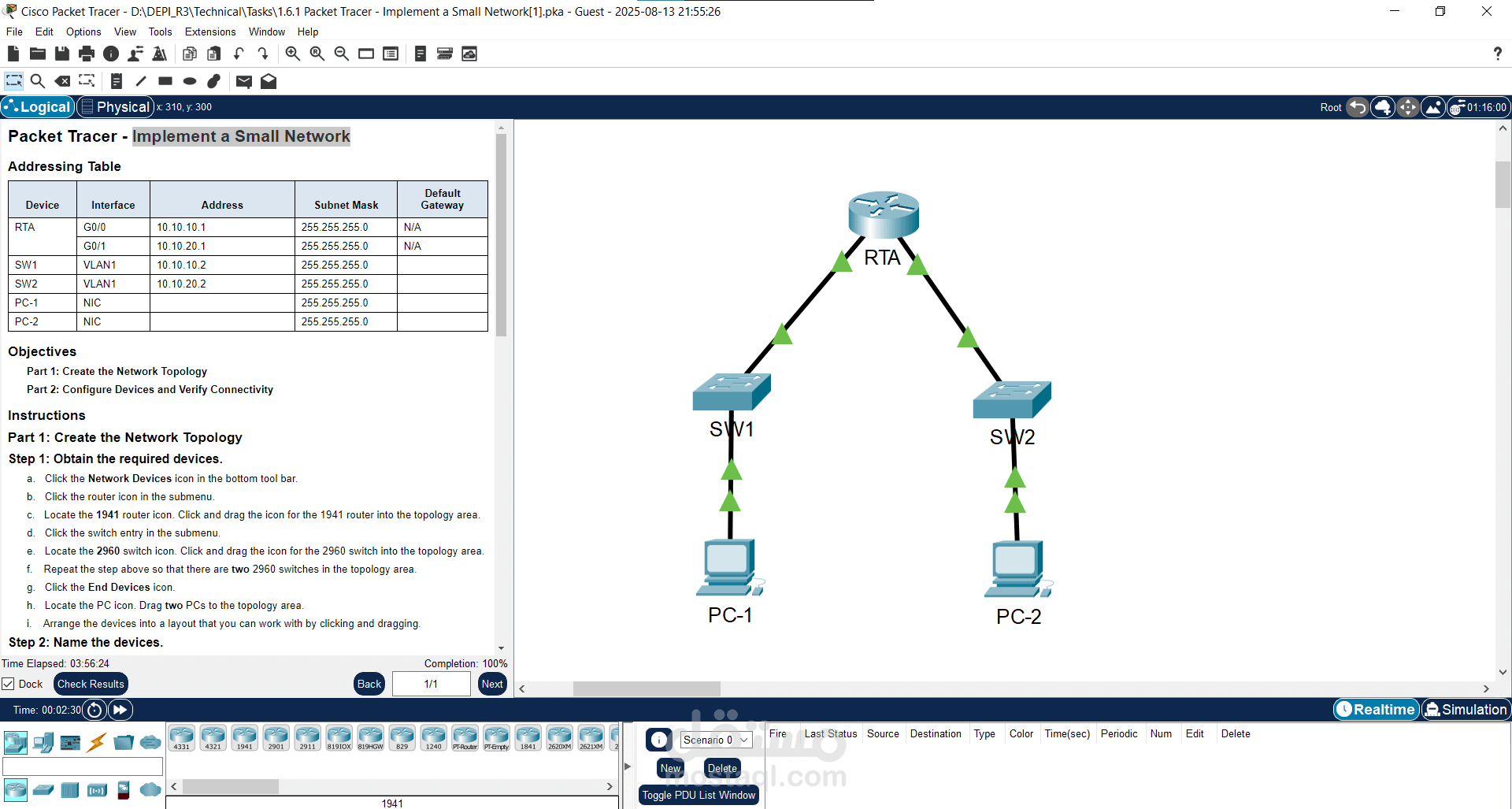Zoom in on the workspace
The image size is (1512, 809).
point(293,54)
